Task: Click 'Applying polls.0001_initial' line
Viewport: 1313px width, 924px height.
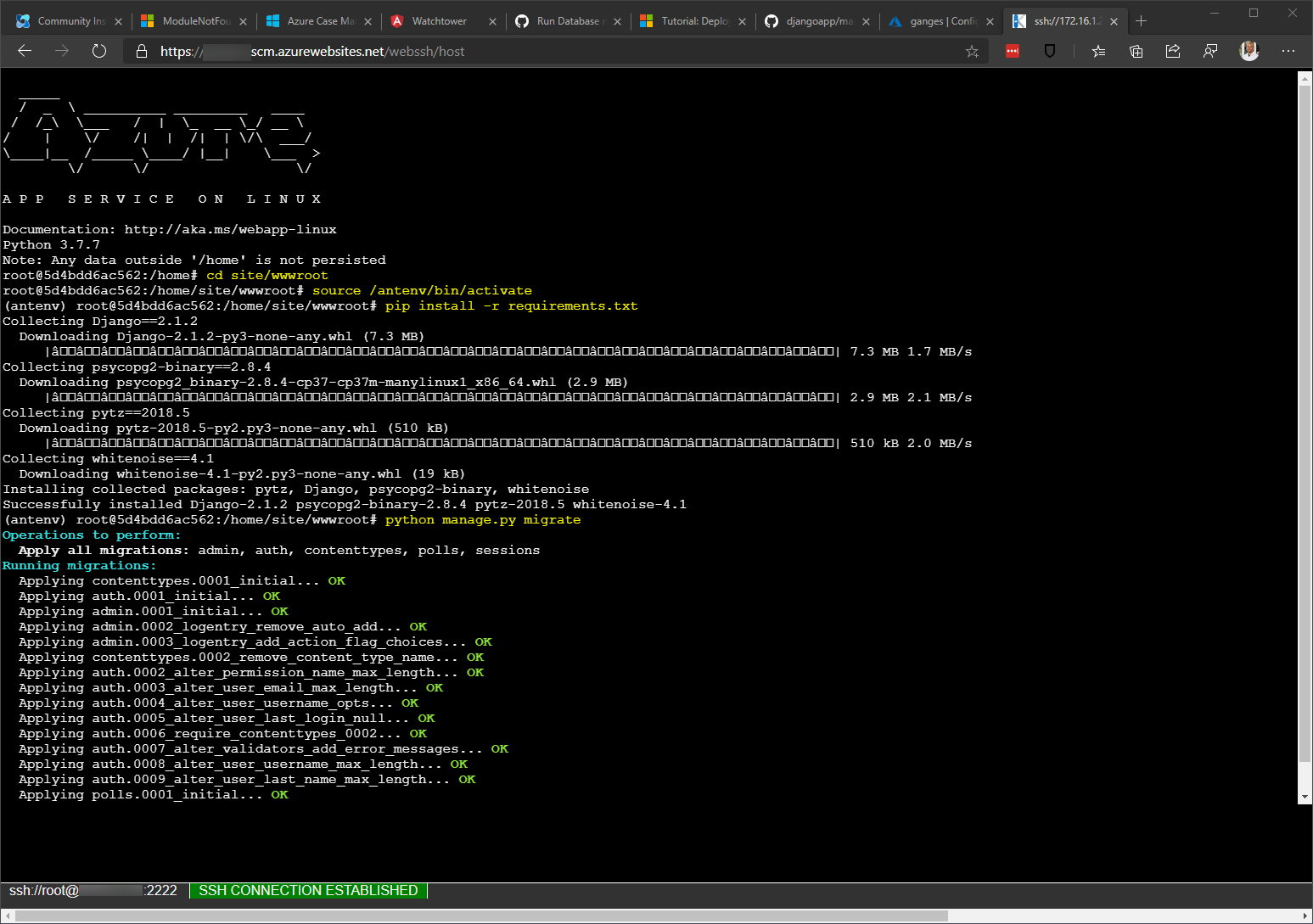Action: pos(154,794)
